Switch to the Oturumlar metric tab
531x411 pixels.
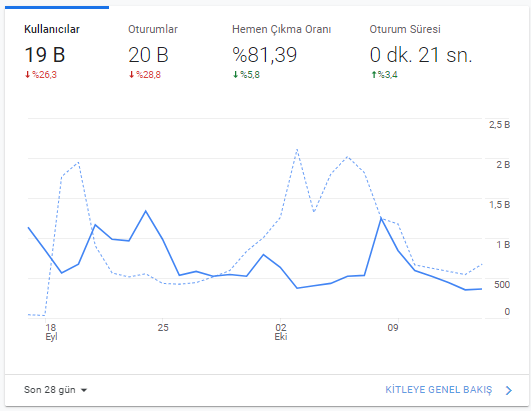[x=161, y=51]
